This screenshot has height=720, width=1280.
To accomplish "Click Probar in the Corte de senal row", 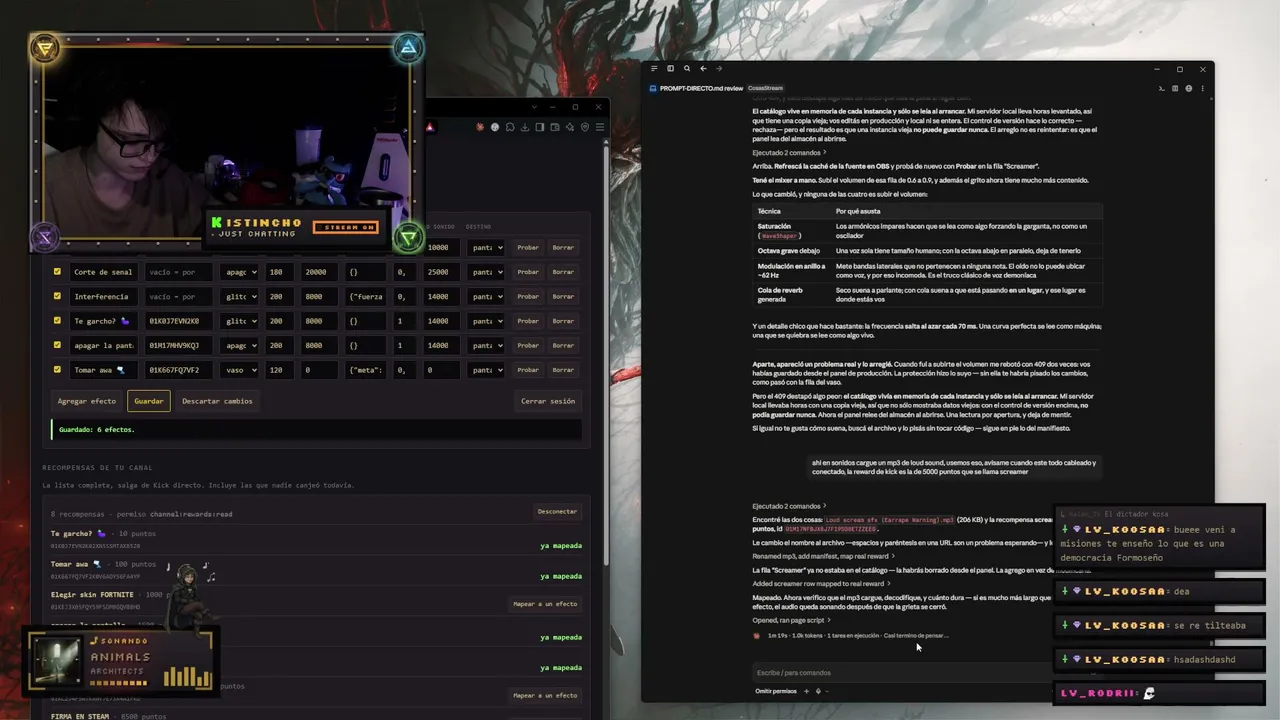I will click(528, 272).
